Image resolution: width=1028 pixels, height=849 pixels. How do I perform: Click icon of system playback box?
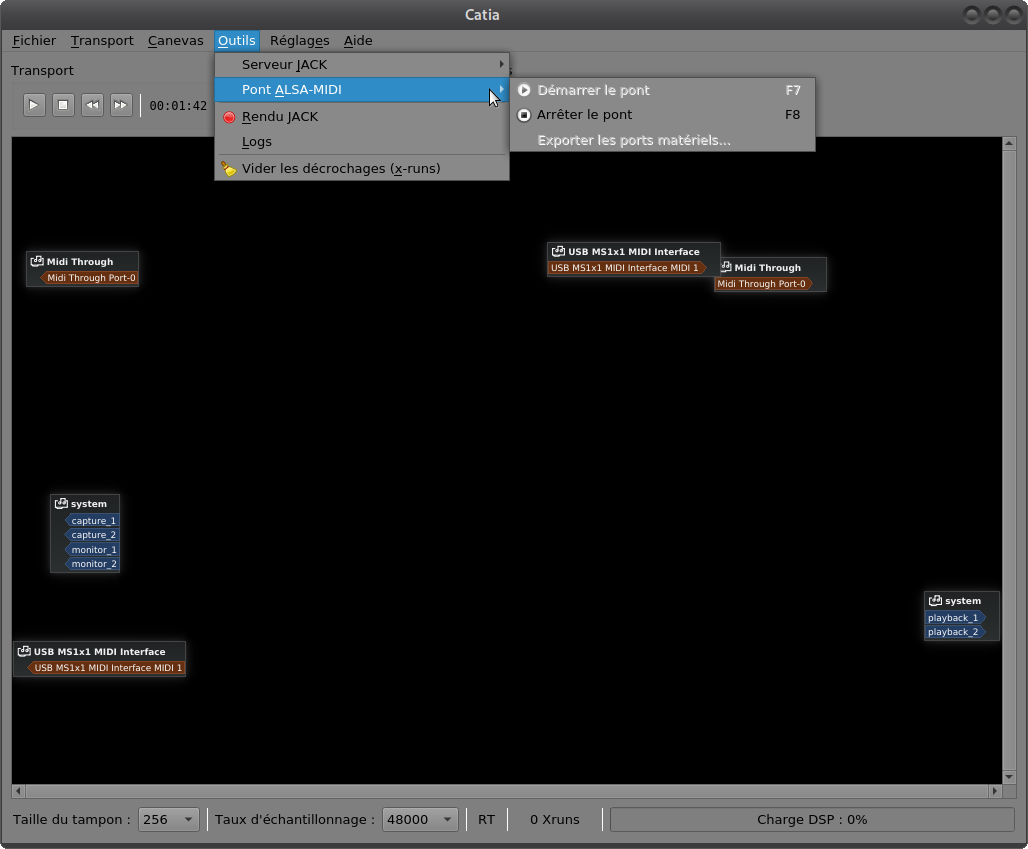pyautogui.click(x=936, y=601)
